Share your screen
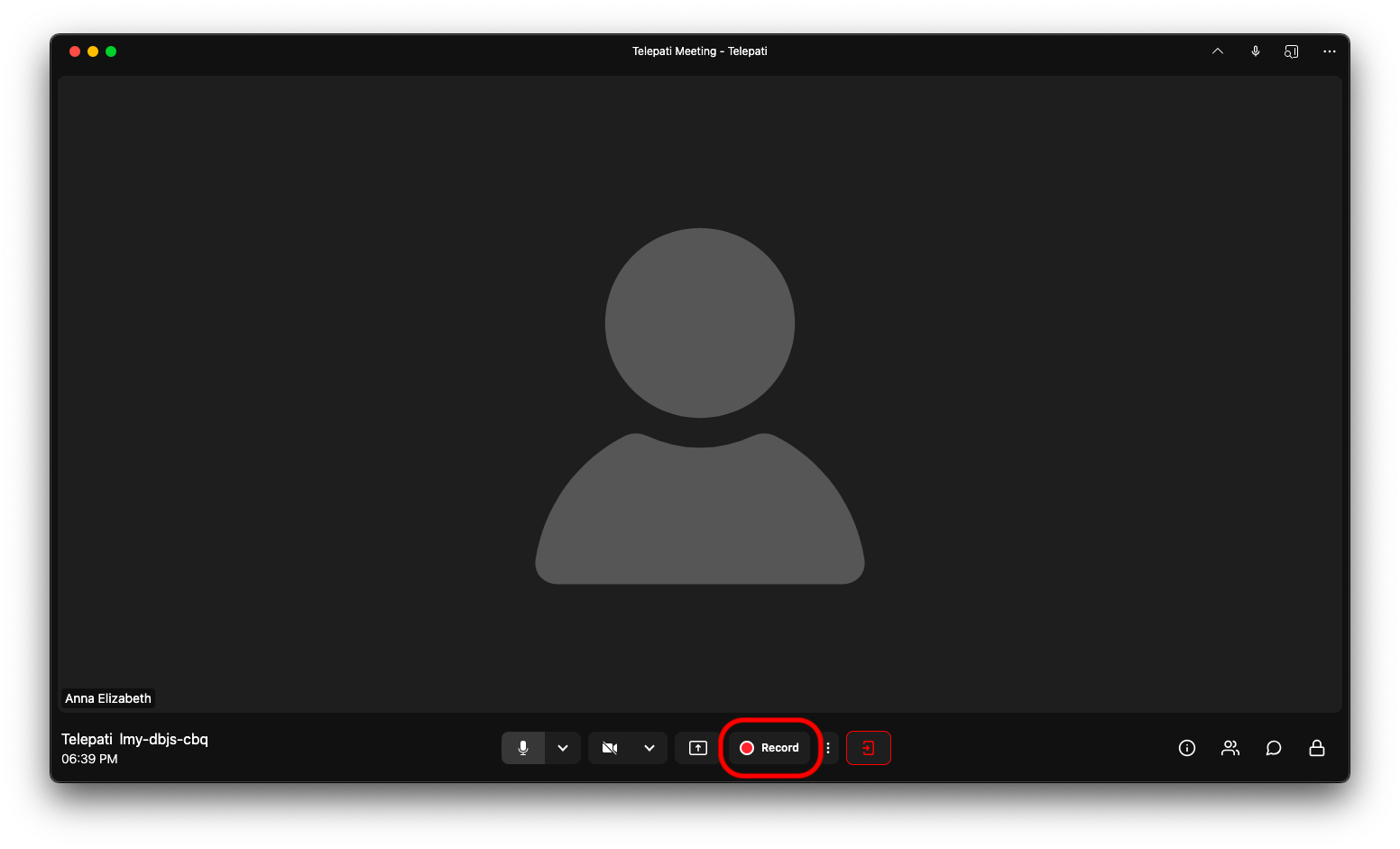This screenshot has width=1400, height=849. [x=698, y=748]
